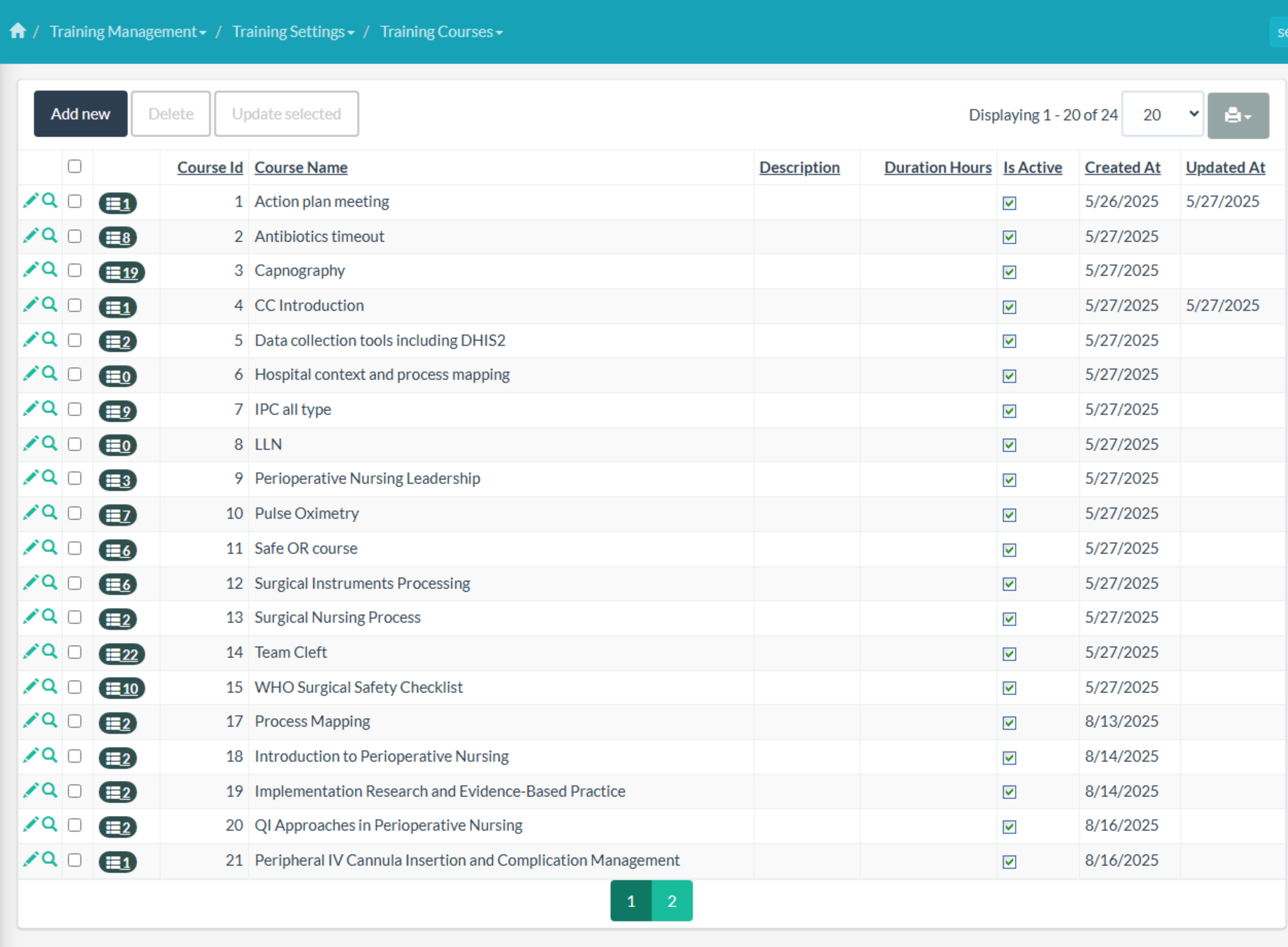This screenshot has height=947, width=1288.
Task: Open Team Cleft detail badge showing 22
Action: (121, 654)
